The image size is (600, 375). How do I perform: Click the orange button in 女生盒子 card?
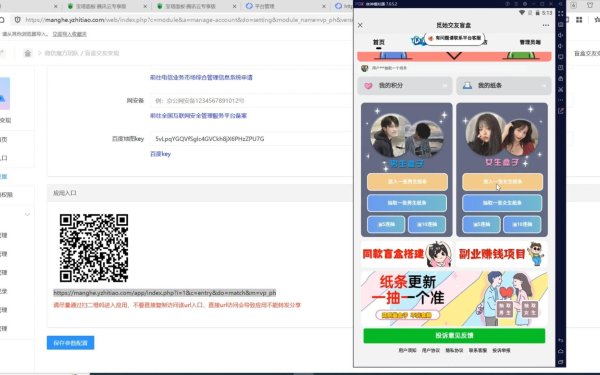click(502, 182)
